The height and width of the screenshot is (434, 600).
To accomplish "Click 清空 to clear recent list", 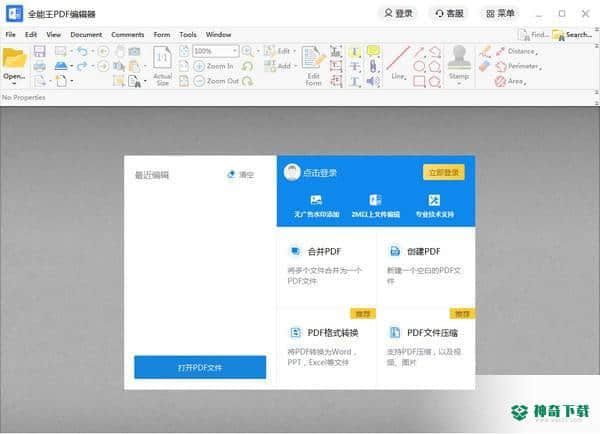I will [240, 175].
